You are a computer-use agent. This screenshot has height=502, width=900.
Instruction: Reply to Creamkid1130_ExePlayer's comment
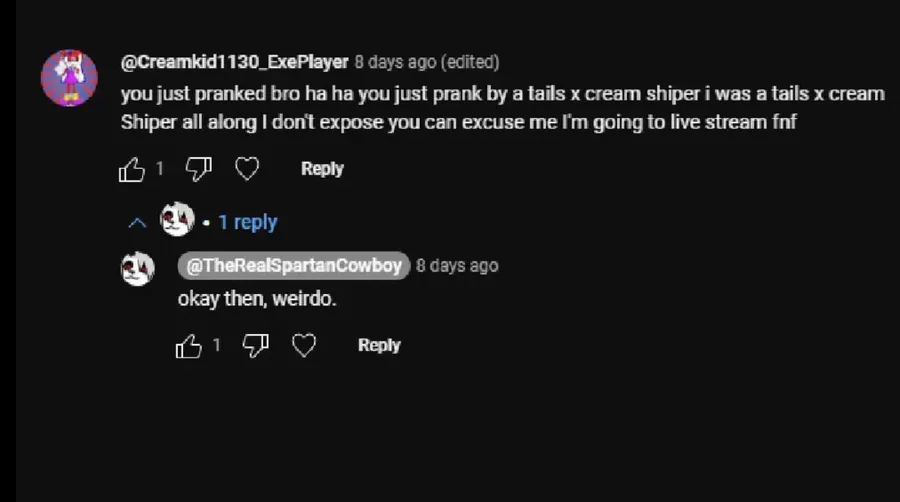pos(322,169)
